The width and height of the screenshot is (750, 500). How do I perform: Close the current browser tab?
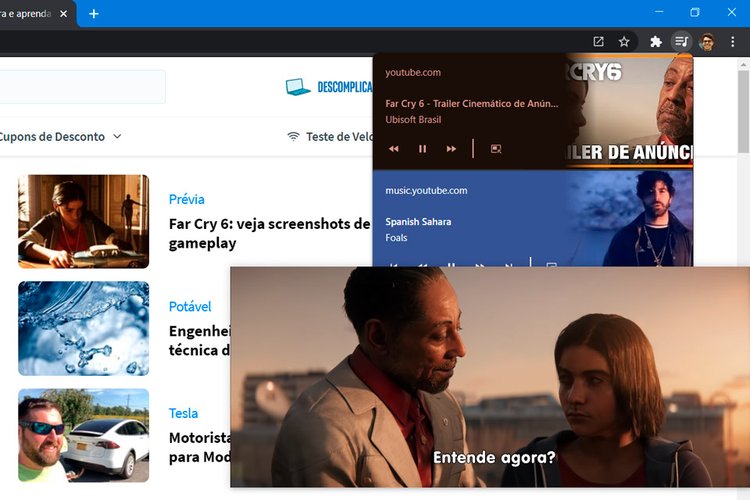pos(63,14)
